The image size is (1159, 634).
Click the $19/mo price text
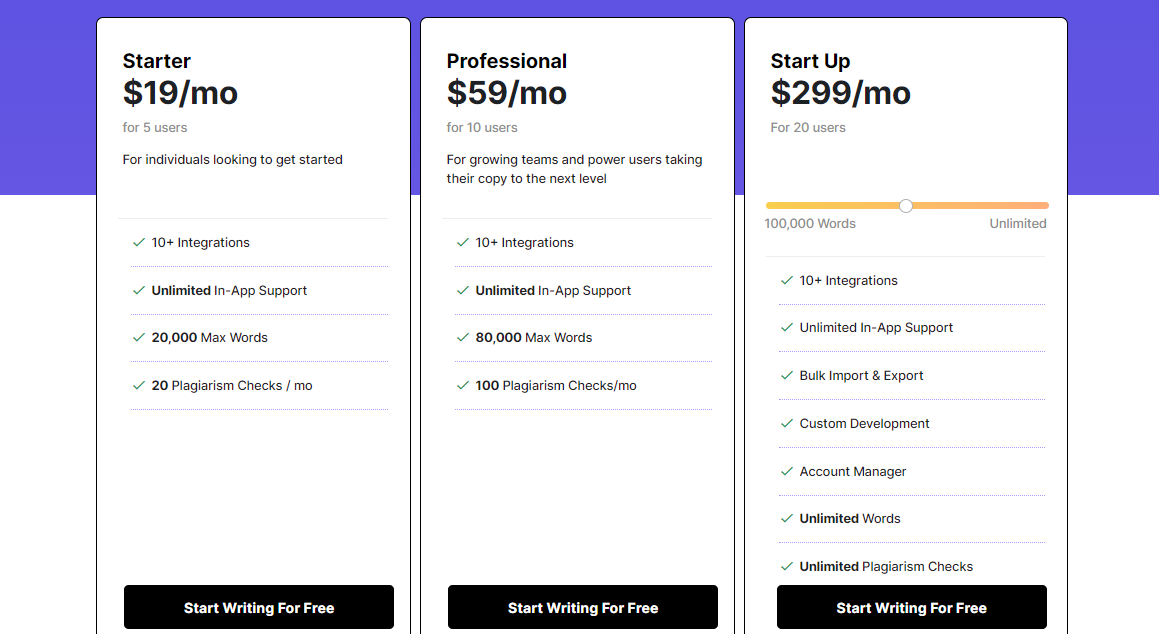pyautogui.click(x=180, y=93)
